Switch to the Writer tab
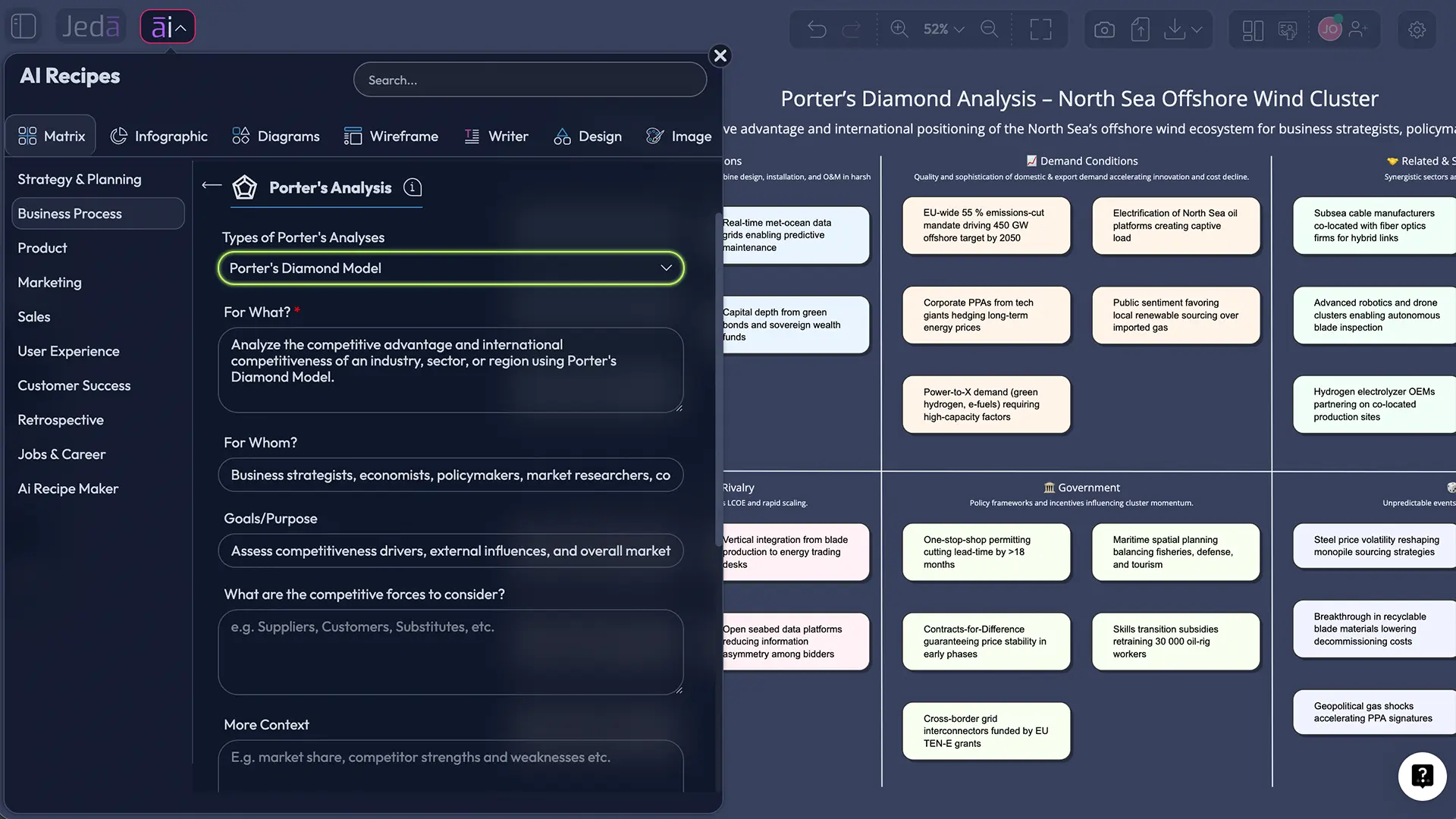Viewport: 1456px width, 819px height. (497, 136)
